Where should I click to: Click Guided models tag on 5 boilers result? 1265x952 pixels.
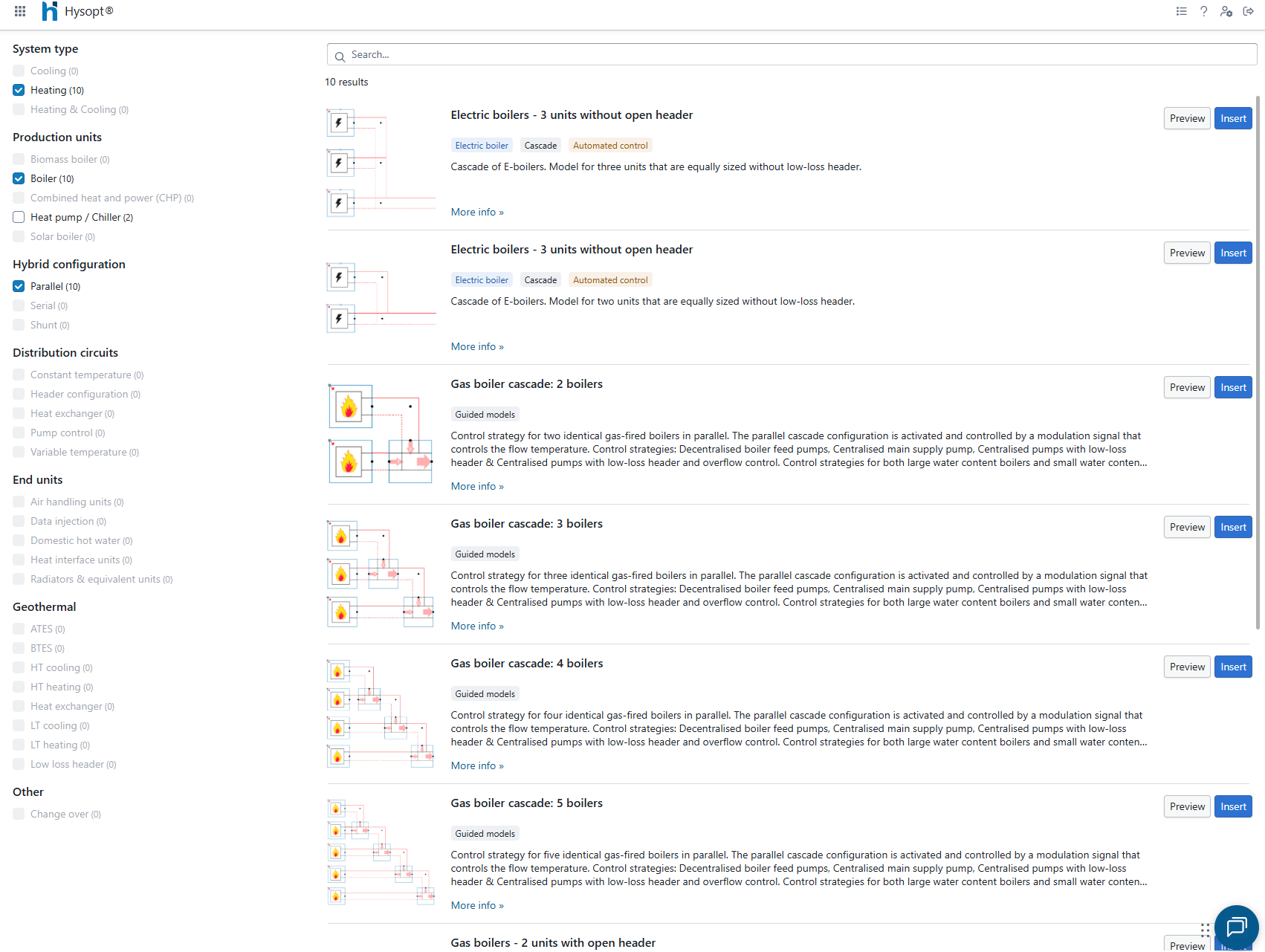click(485, 834)
